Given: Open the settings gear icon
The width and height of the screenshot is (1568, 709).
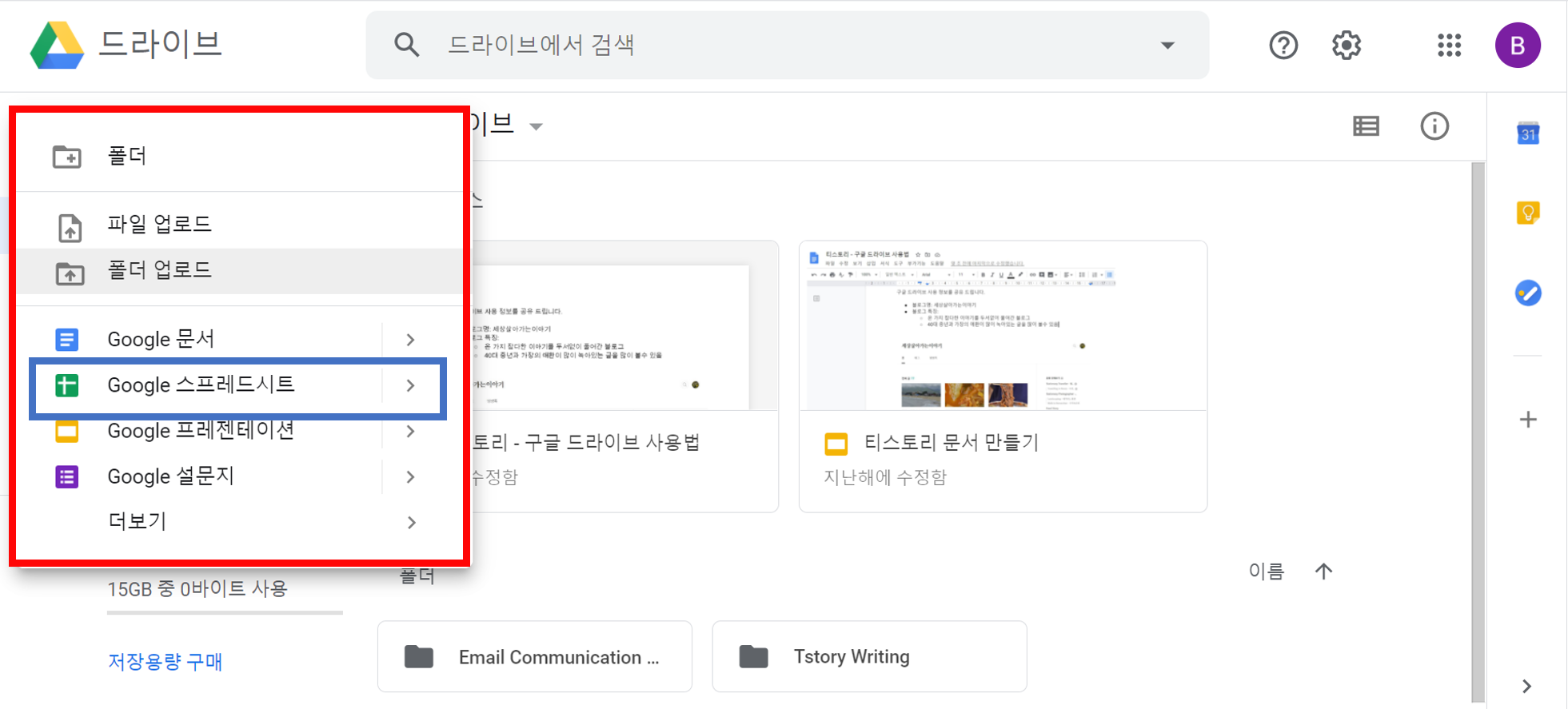Looking at the screenshot, I should pyautogui.click(x=1347, y=45).
